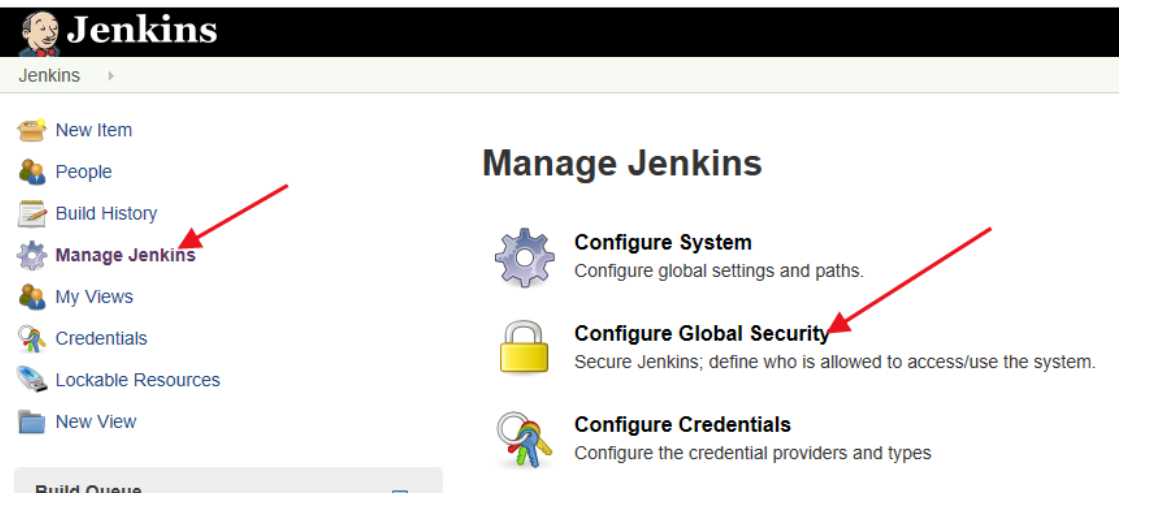
Task: Open the New Item link
Action: pyautogui.click(x=93, y=130)
